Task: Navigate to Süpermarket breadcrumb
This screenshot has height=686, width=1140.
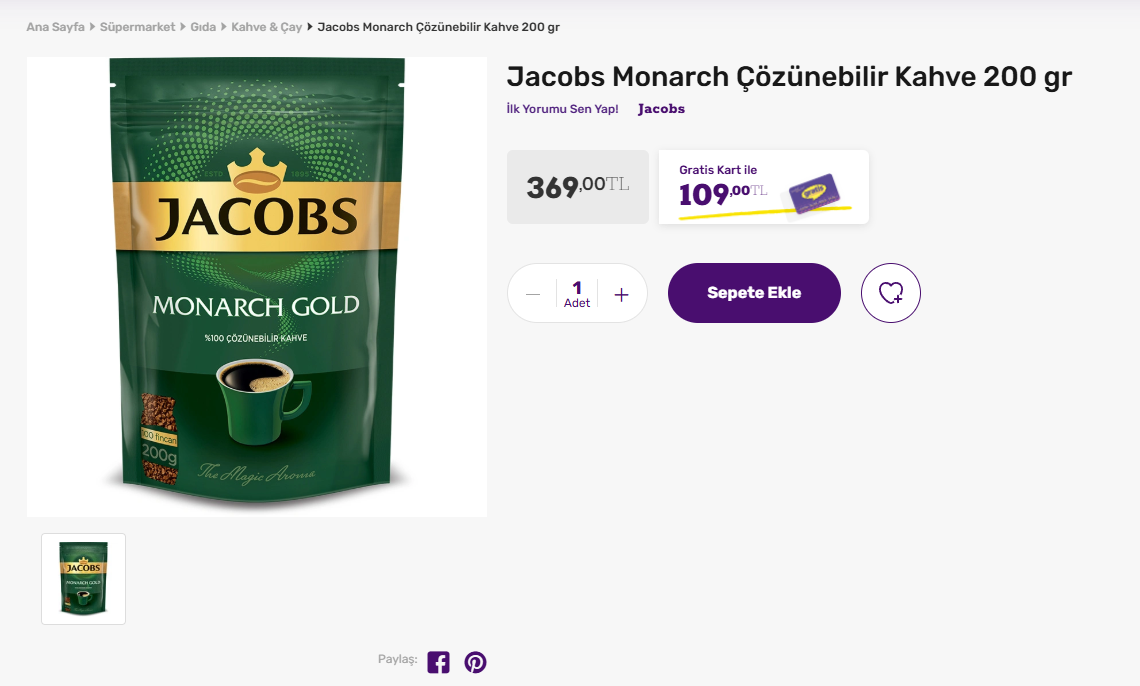Action: click(x=140, y=27)
